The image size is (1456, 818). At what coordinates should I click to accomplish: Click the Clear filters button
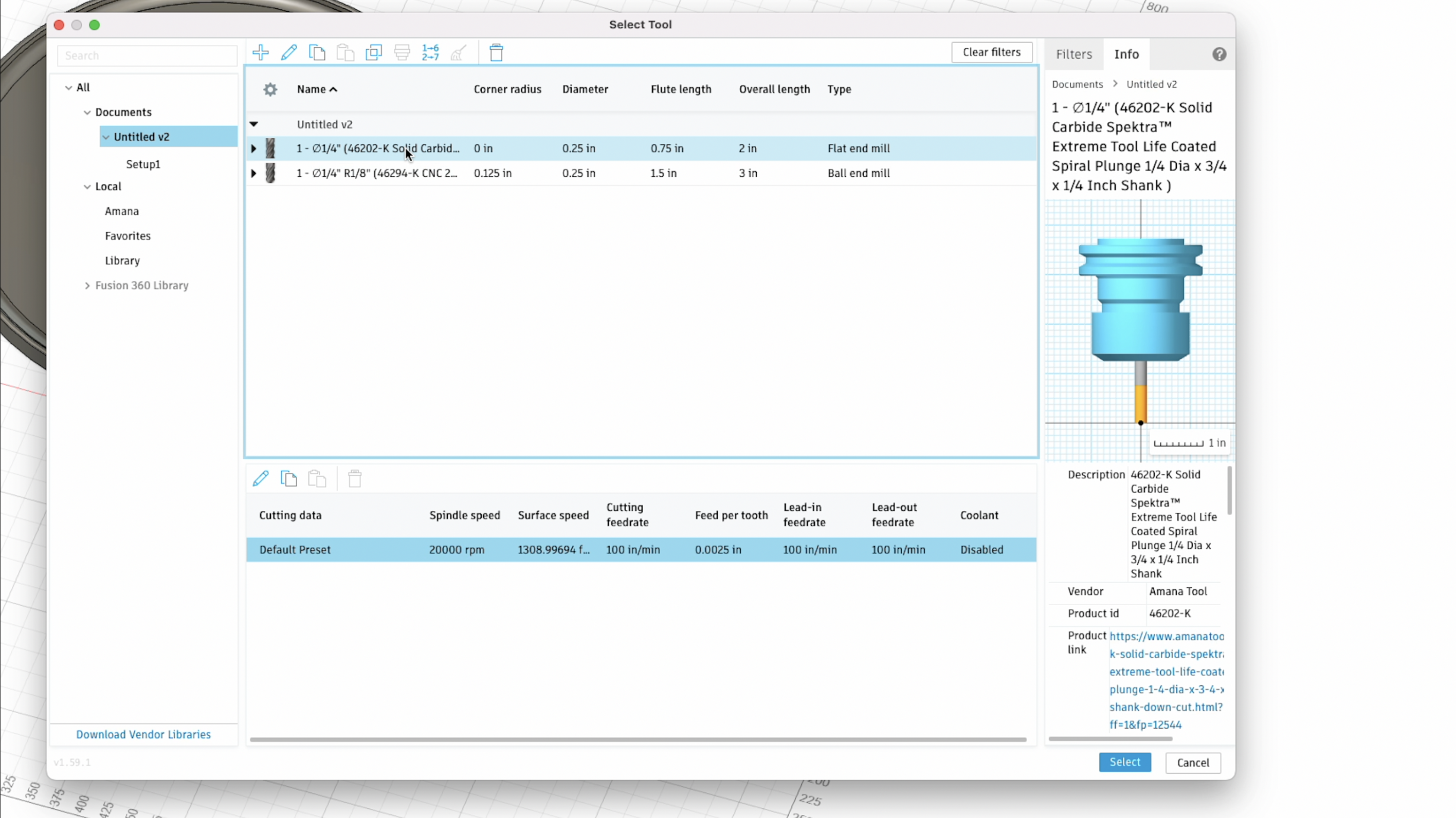991,52
